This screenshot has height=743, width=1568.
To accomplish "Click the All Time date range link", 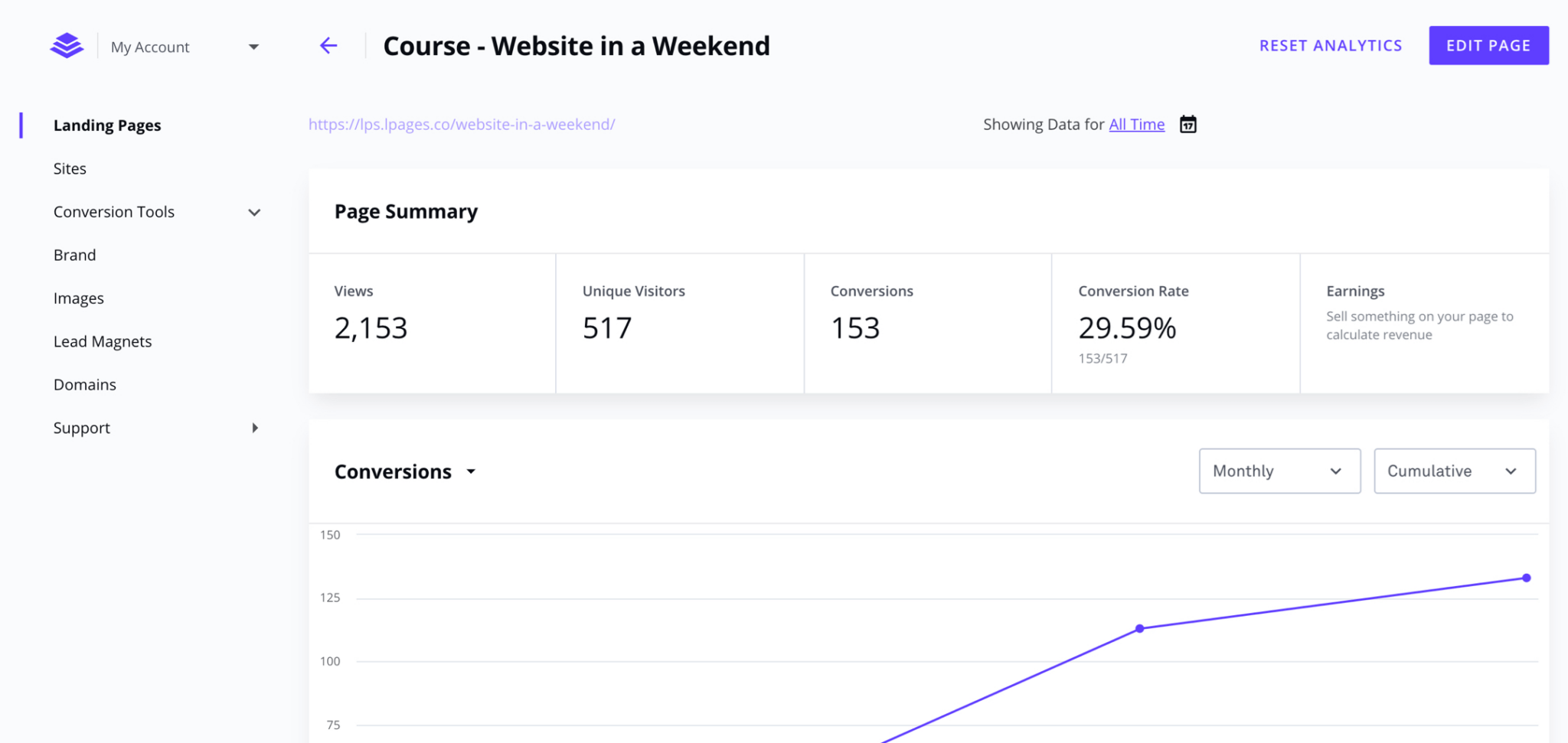I will point(1136,124).
